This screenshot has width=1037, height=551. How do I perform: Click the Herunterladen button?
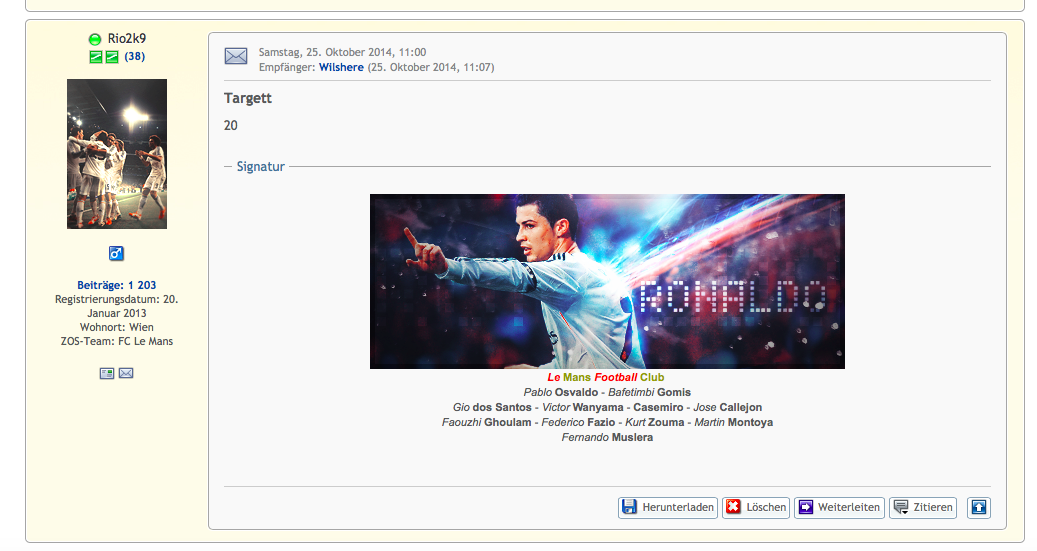pos(668,507)
